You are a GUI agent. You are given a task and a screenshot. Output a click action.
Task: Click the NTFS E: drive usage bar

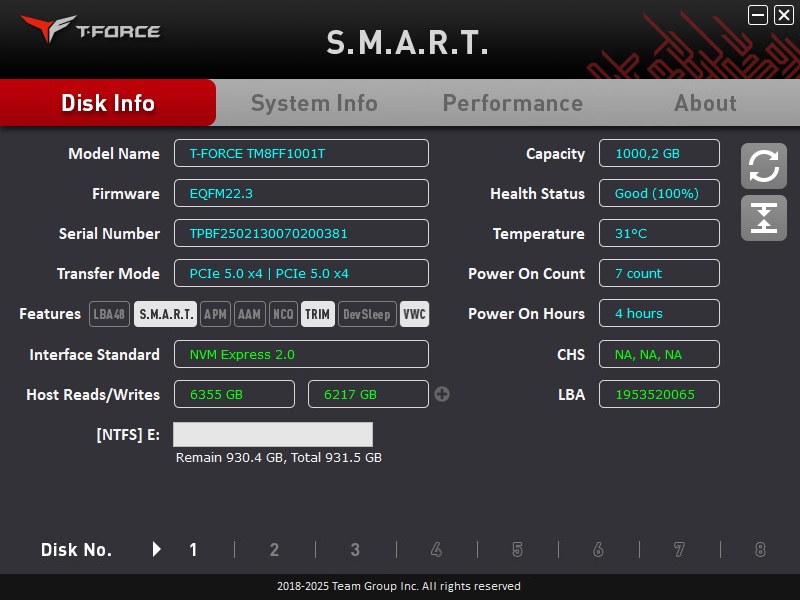273,434
